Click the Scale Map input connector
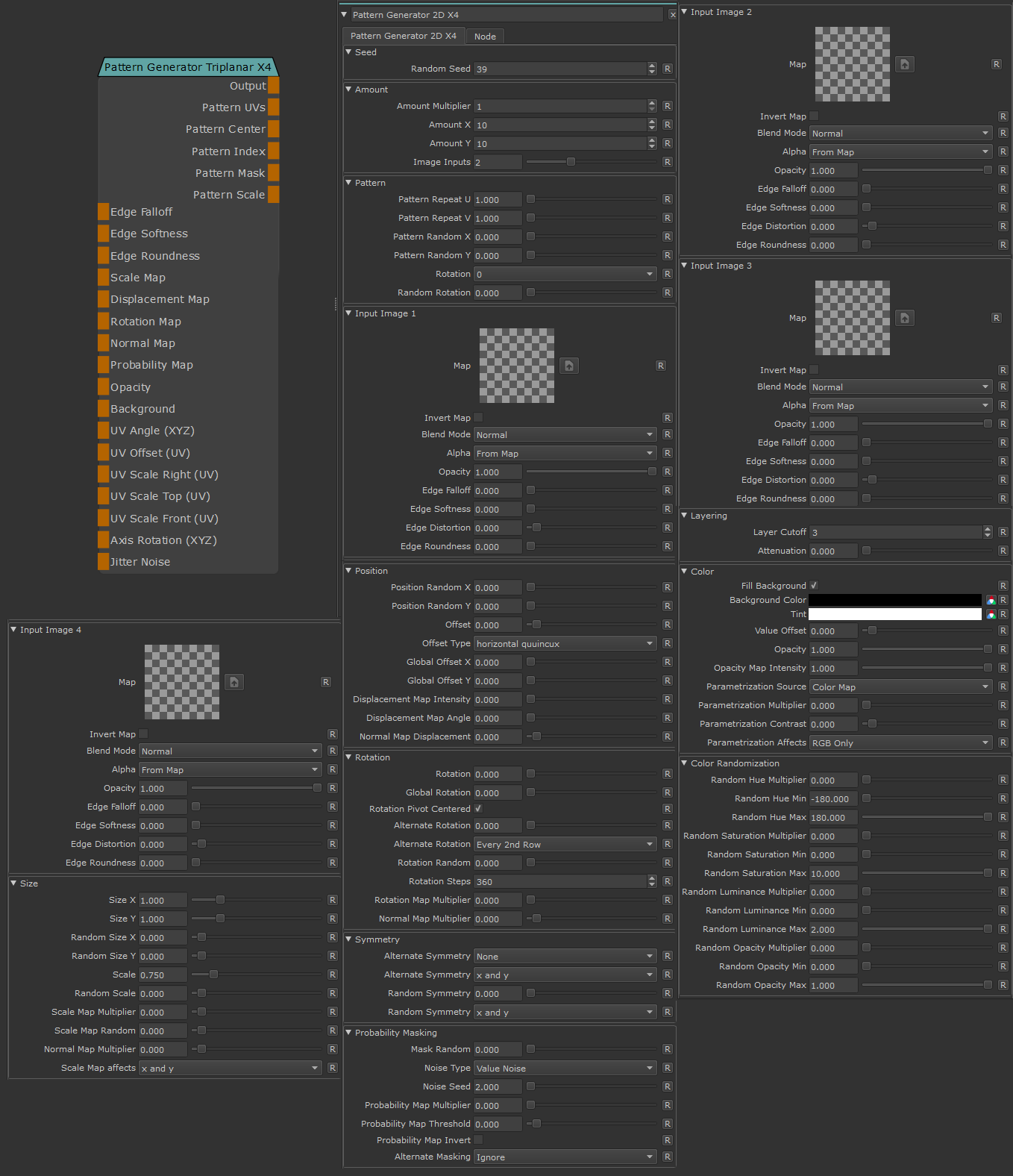Screen dimensions: 1013x1176 click(104, 278)
